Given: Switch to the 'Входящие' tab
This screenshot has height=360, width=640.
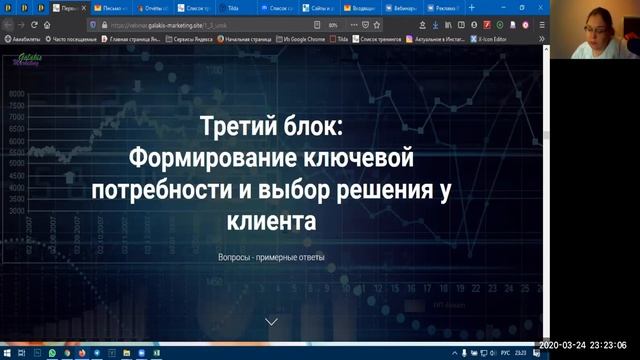Looking at the screenshot, I should (x=361, y=8).
